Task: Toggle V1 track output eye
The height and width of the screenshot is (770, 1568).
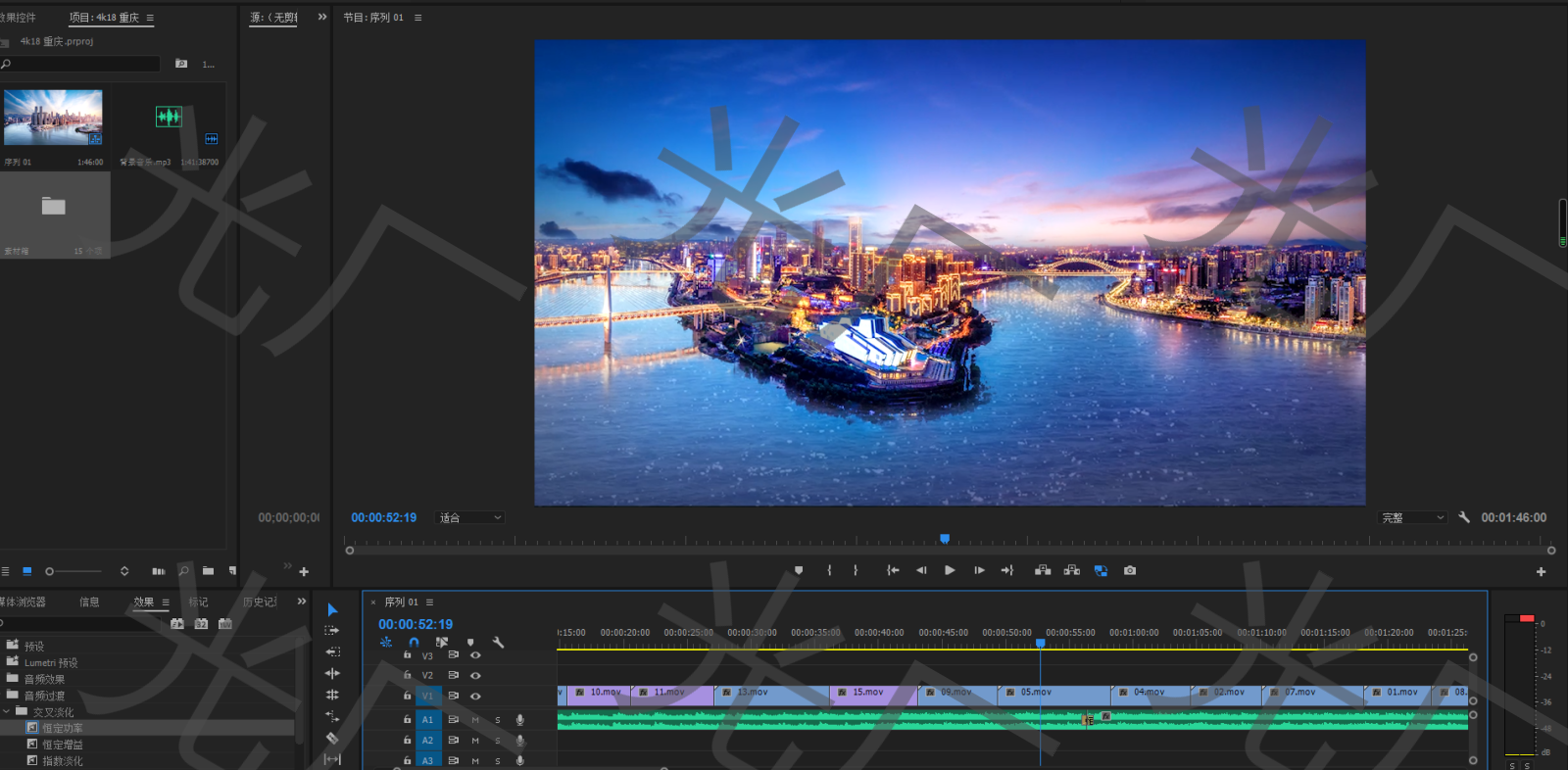Action: (475, 697)
